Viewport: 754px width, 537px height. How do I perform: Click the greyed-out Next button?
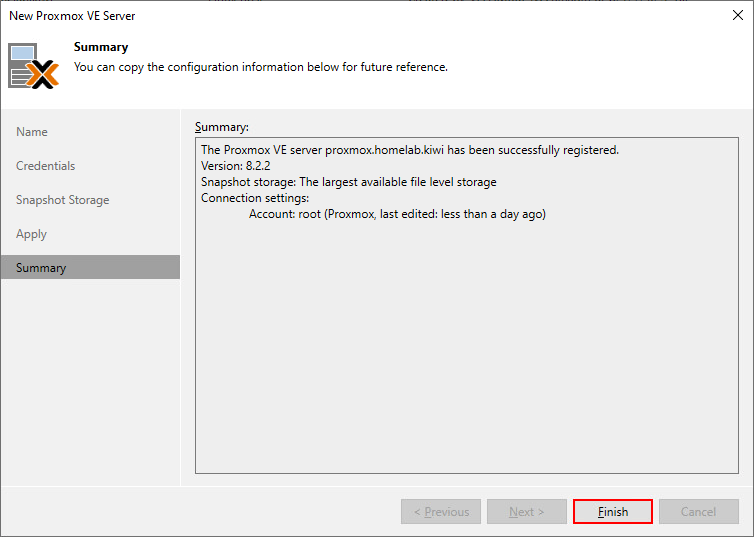point(526,512)
